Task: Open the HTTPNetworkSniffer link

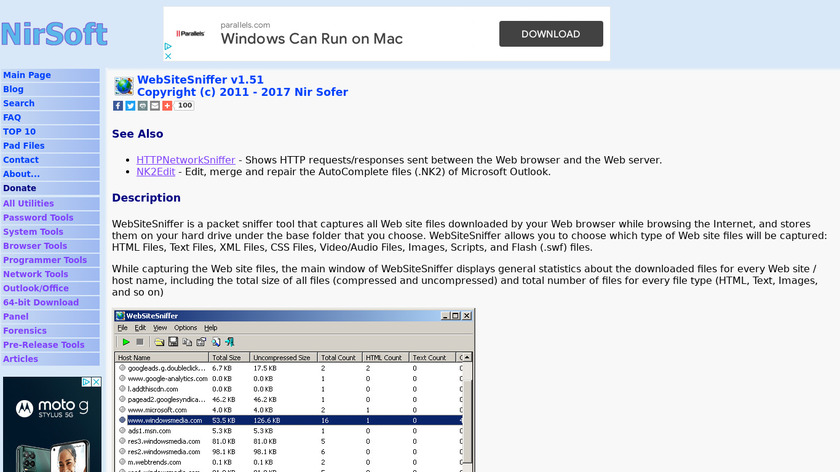Action: pos(186,160)
